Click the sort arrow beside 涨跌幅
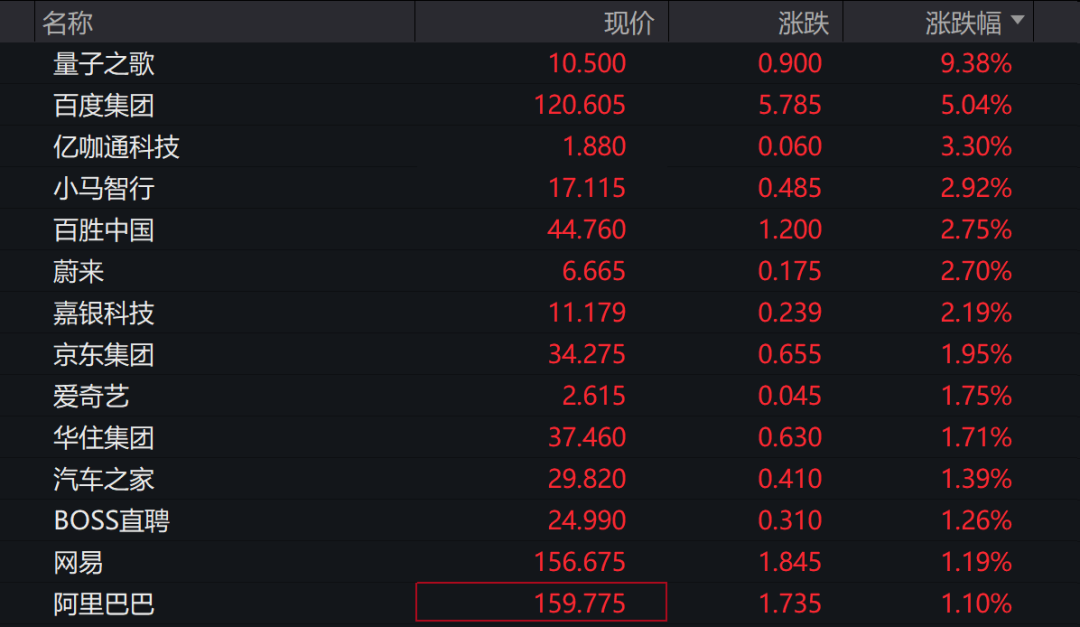Viewport: 1080px width, 627px height. tap(1018, 21)
